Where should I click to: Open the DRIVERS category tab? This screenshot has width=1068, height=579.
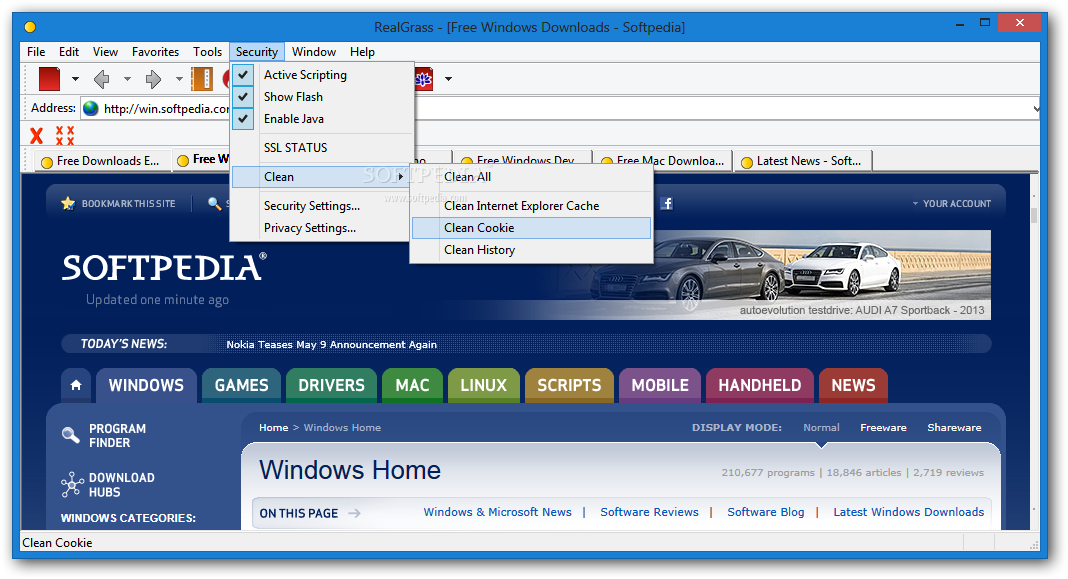click(x=332, y=386)
